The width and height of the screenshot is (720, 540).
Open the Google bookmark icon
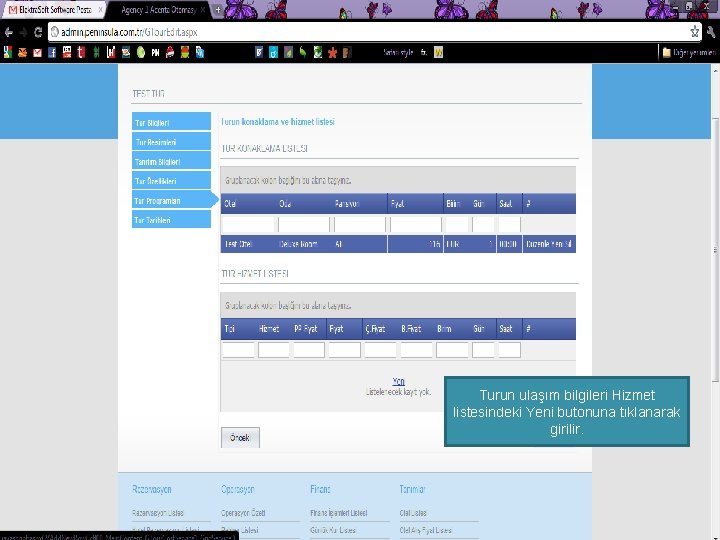coord(8,52)
